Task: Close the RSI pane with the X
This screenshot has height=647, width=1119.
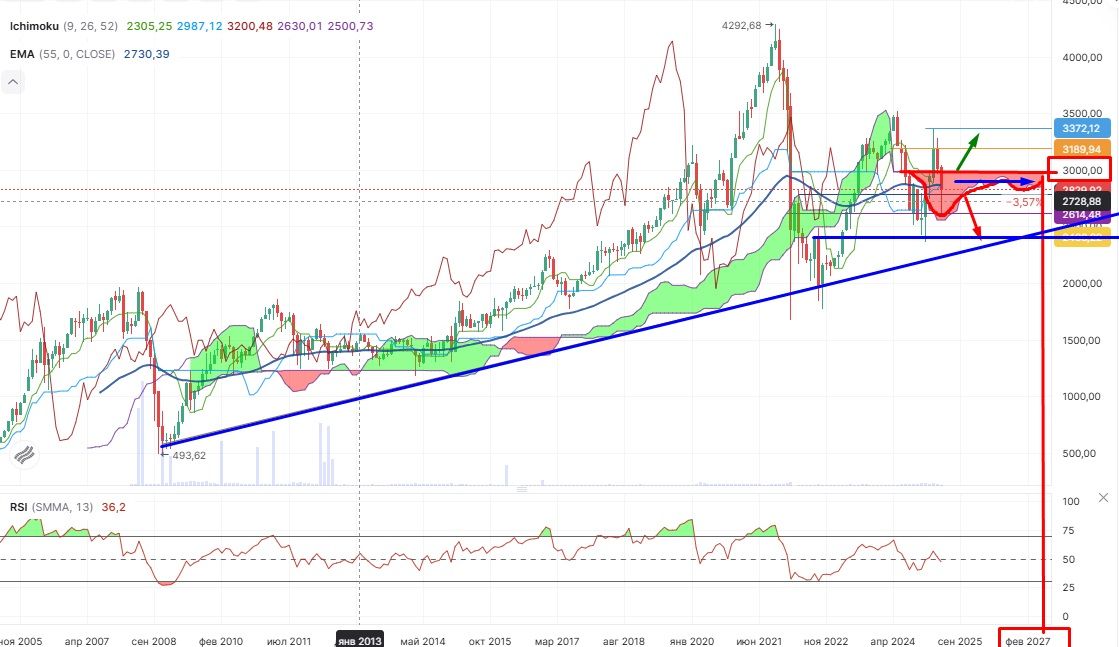Action: click(x=1103, y=497)
